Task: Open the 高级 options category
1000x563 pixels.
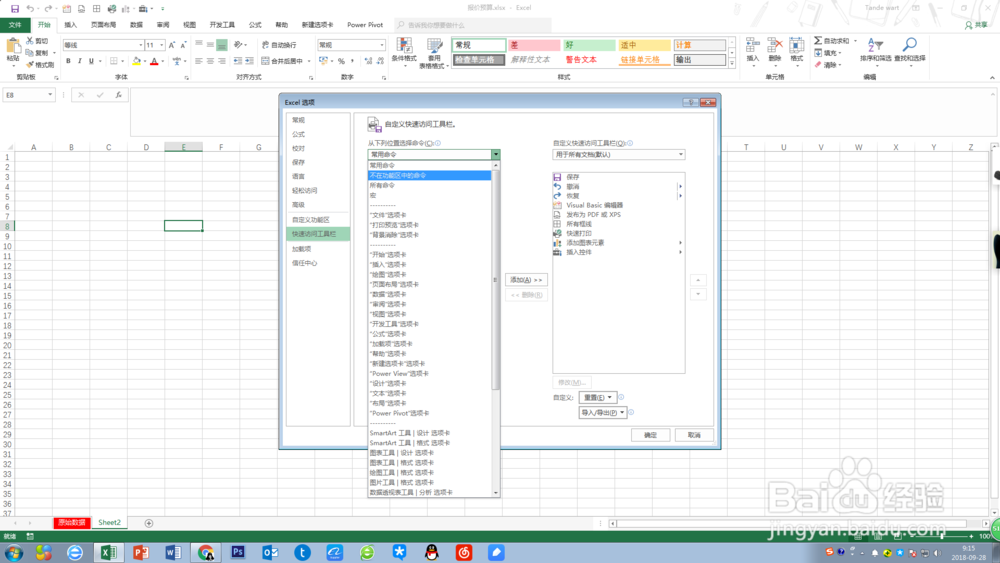Action: pyautogui.click(x=318, y=205)
